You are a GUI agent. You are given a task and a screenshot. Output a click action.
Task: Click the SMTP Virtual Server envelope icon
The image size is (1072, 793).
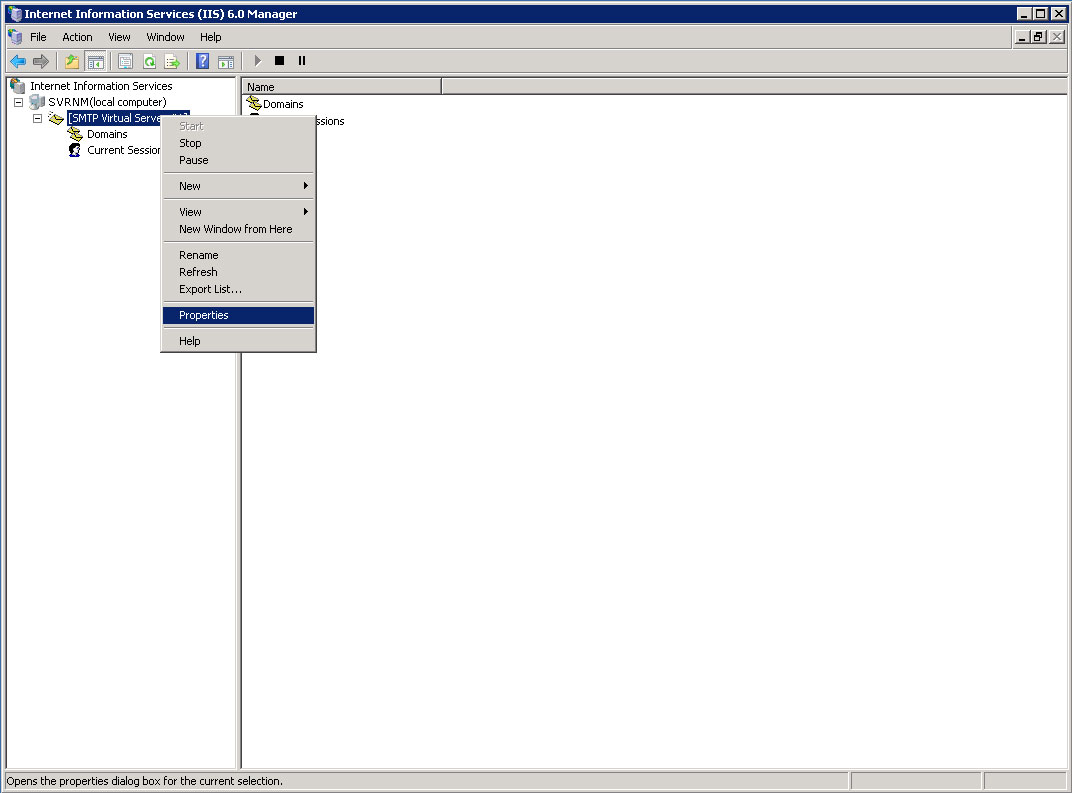56,118
